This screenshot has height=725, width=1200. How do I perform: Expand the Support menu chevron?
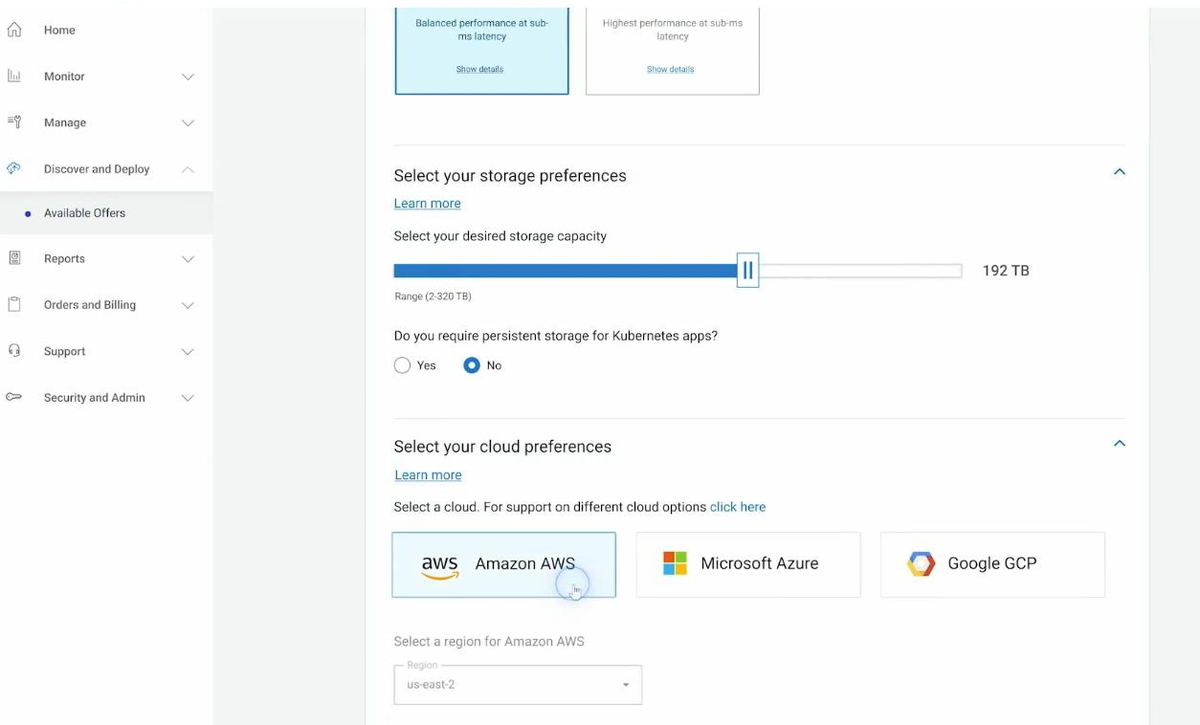[188, 352]
